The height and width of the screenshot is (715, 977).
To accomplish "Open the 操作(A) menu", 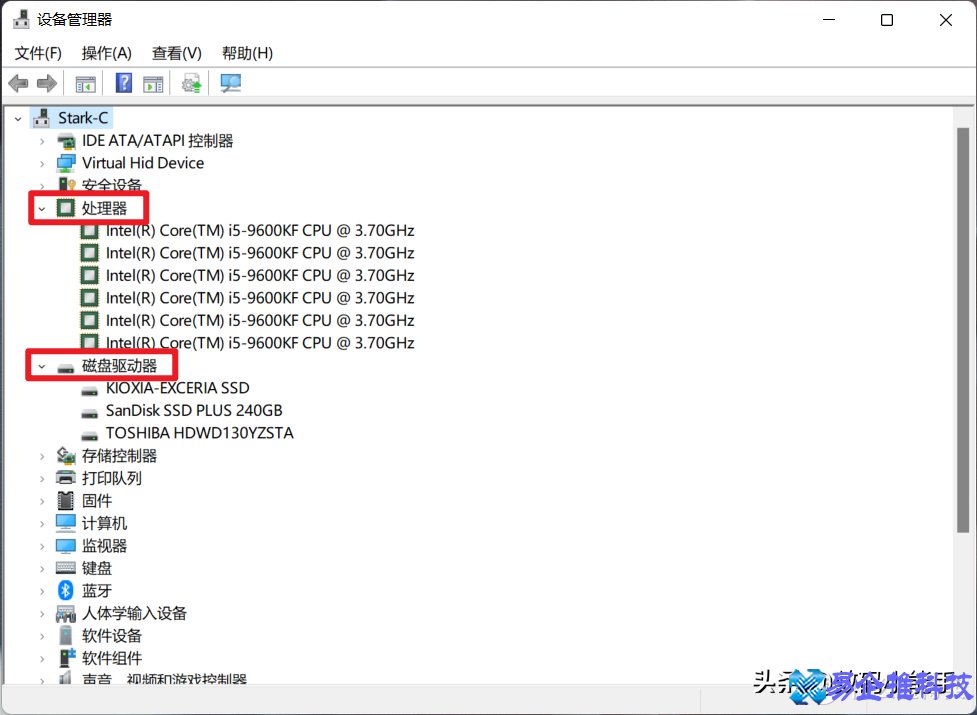I will point(106,53).
